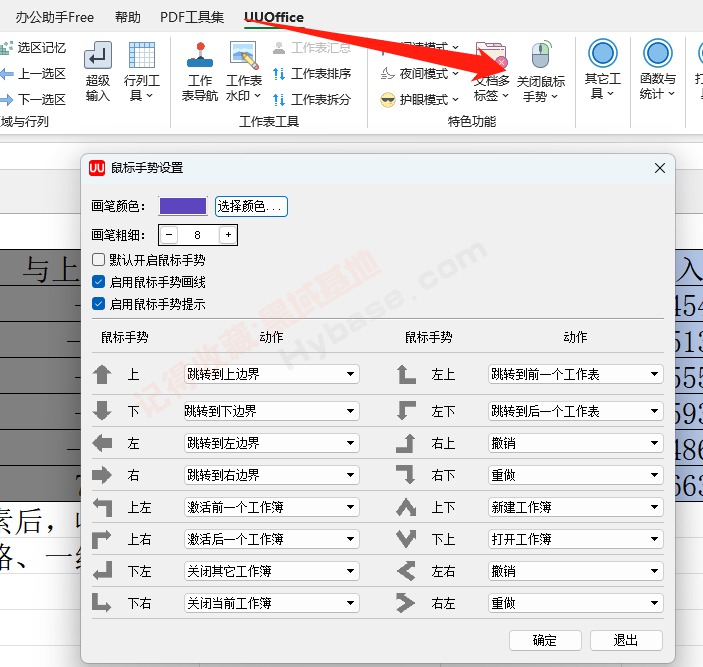
Task: Click 关闭鼠标手势 mouse icon
Action: click(541, 55)
